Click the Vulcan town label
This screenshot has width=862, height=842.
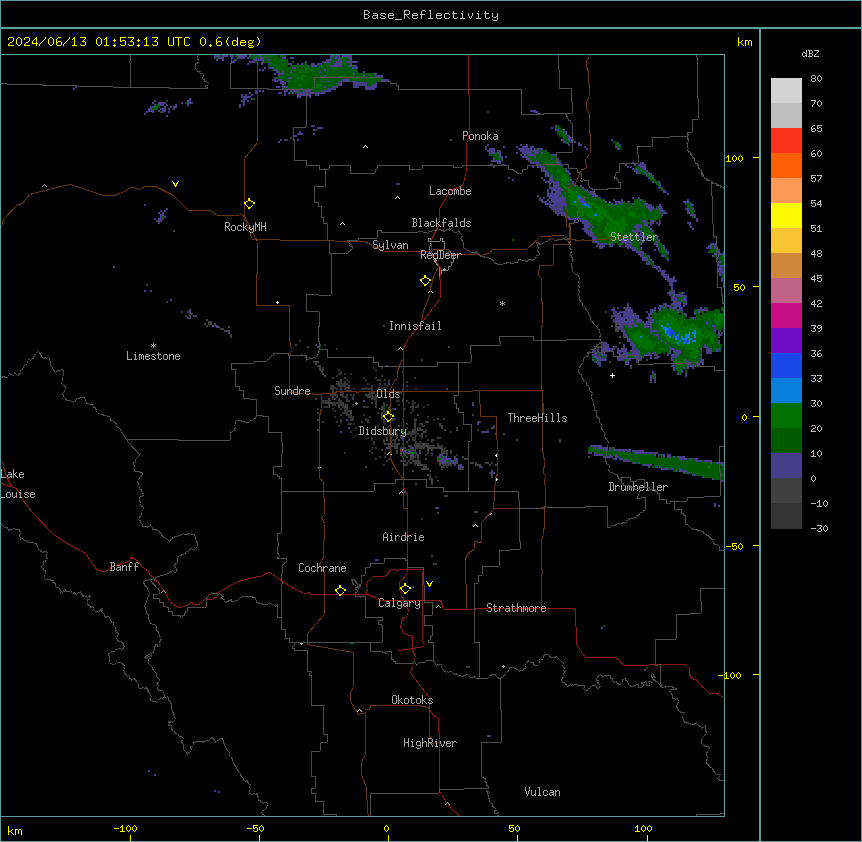543,792
